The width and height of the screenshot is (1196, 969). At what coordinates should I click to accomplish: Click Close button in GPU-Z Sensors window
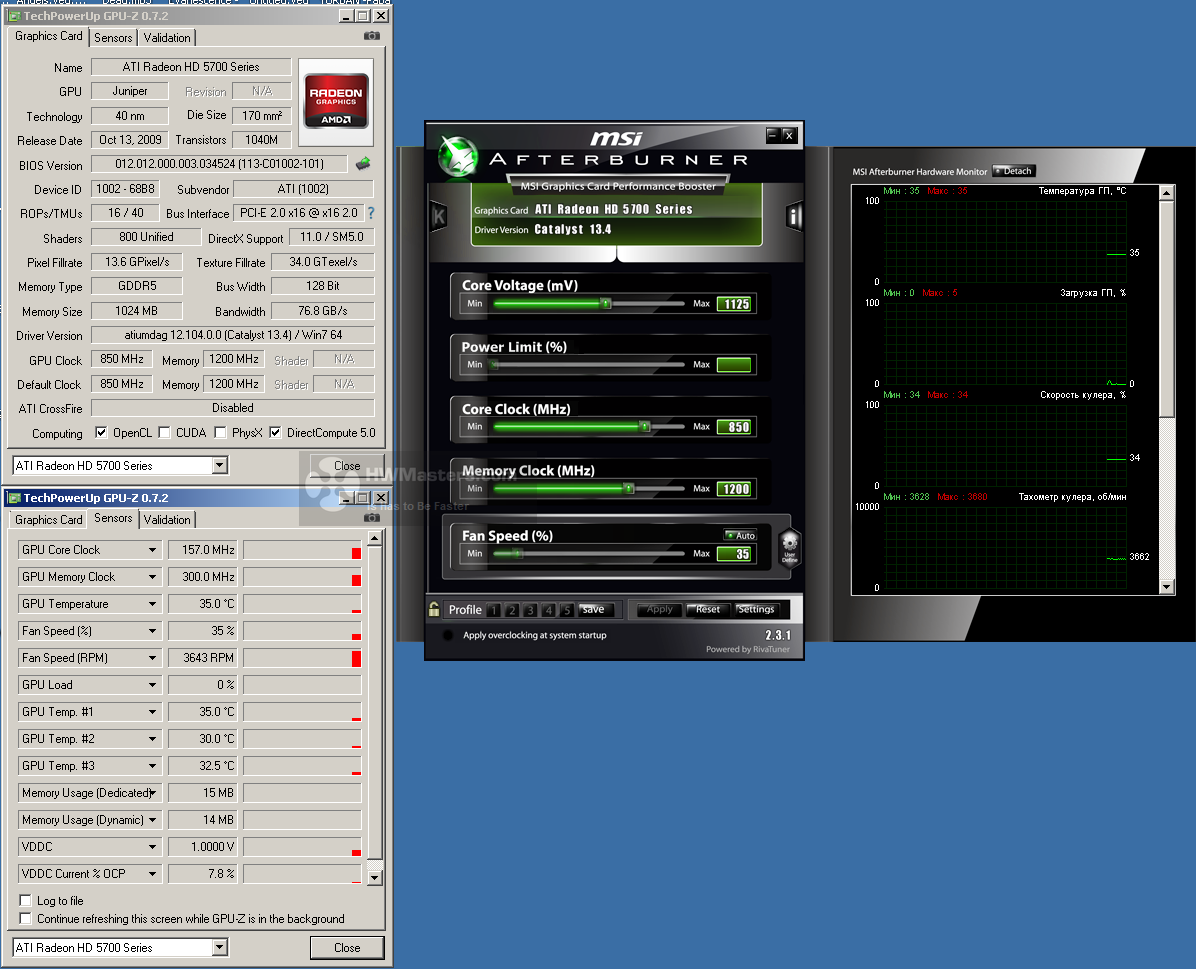click(347, 948)
